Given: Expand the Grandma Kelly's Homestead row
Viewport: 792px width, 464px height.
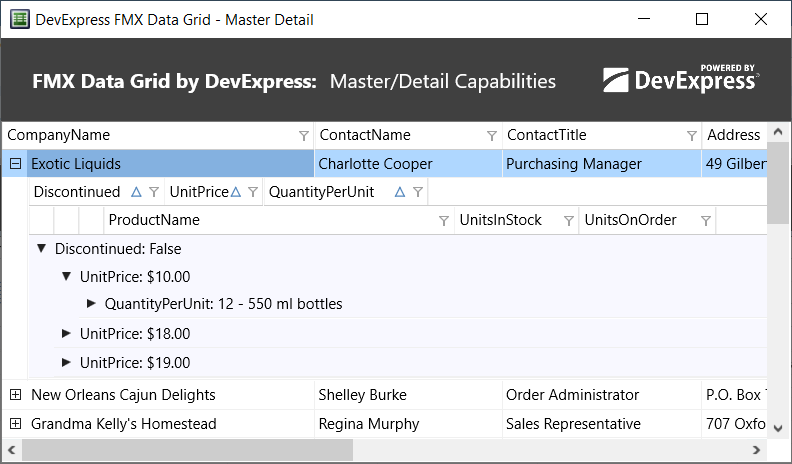Looking at the screenshot, I should (16, 424).
